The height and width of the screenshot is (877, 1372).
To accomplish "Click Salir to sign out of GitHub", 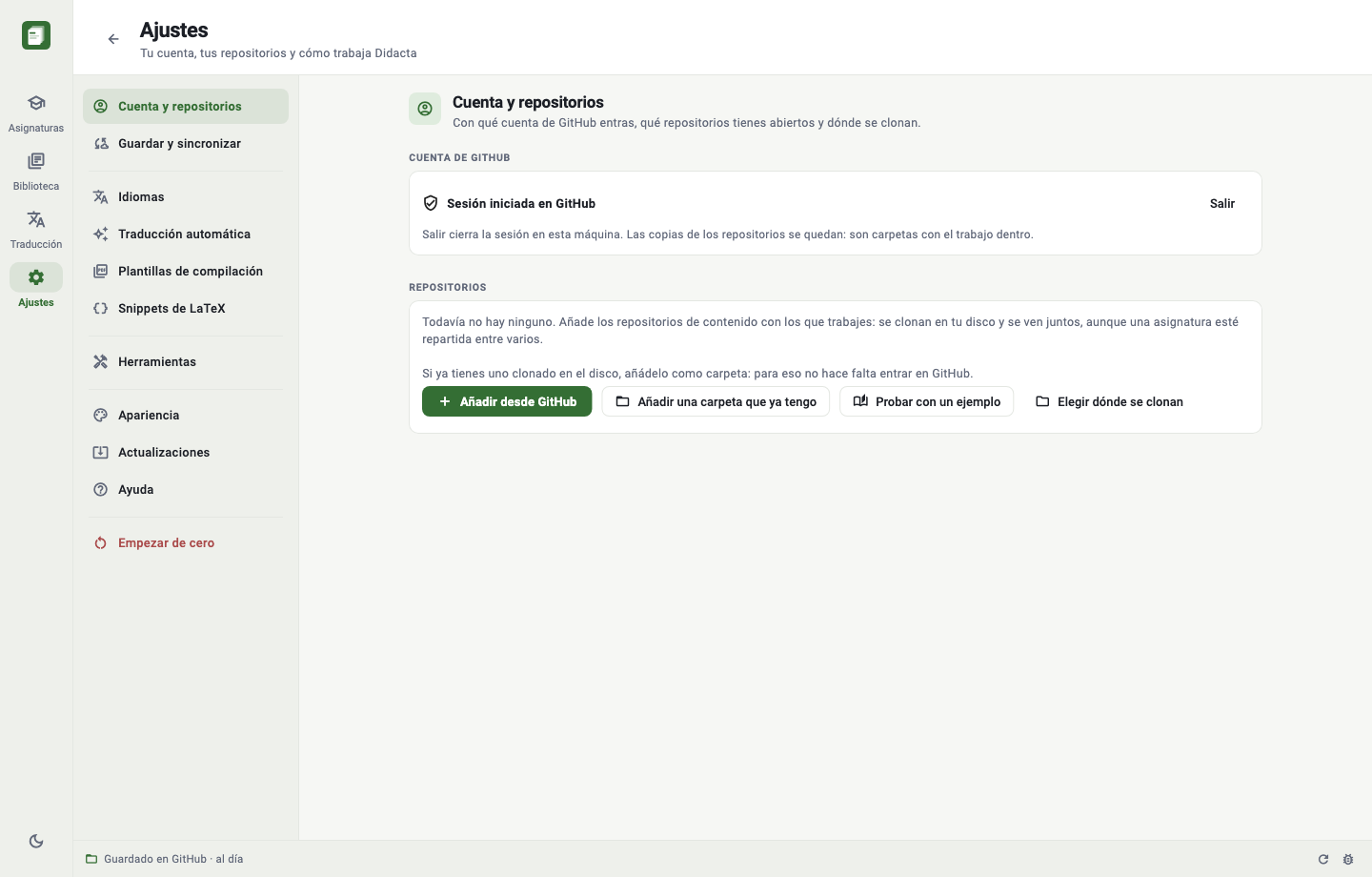I will coord(1222,203).
